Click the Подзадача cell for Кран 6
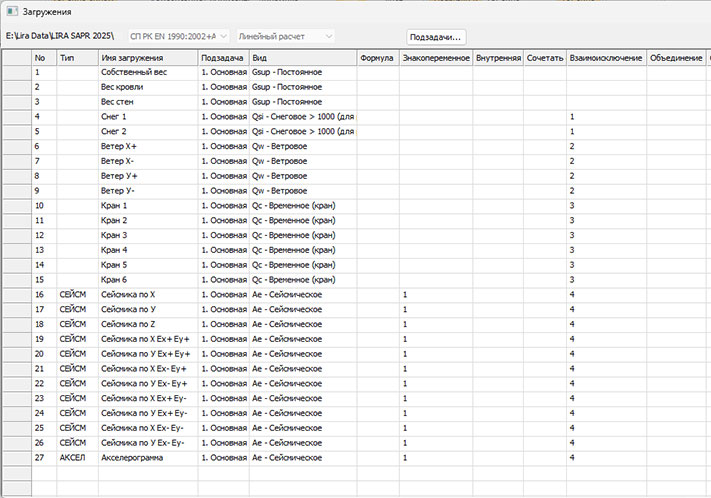711x498 pixels. (224, 280)
